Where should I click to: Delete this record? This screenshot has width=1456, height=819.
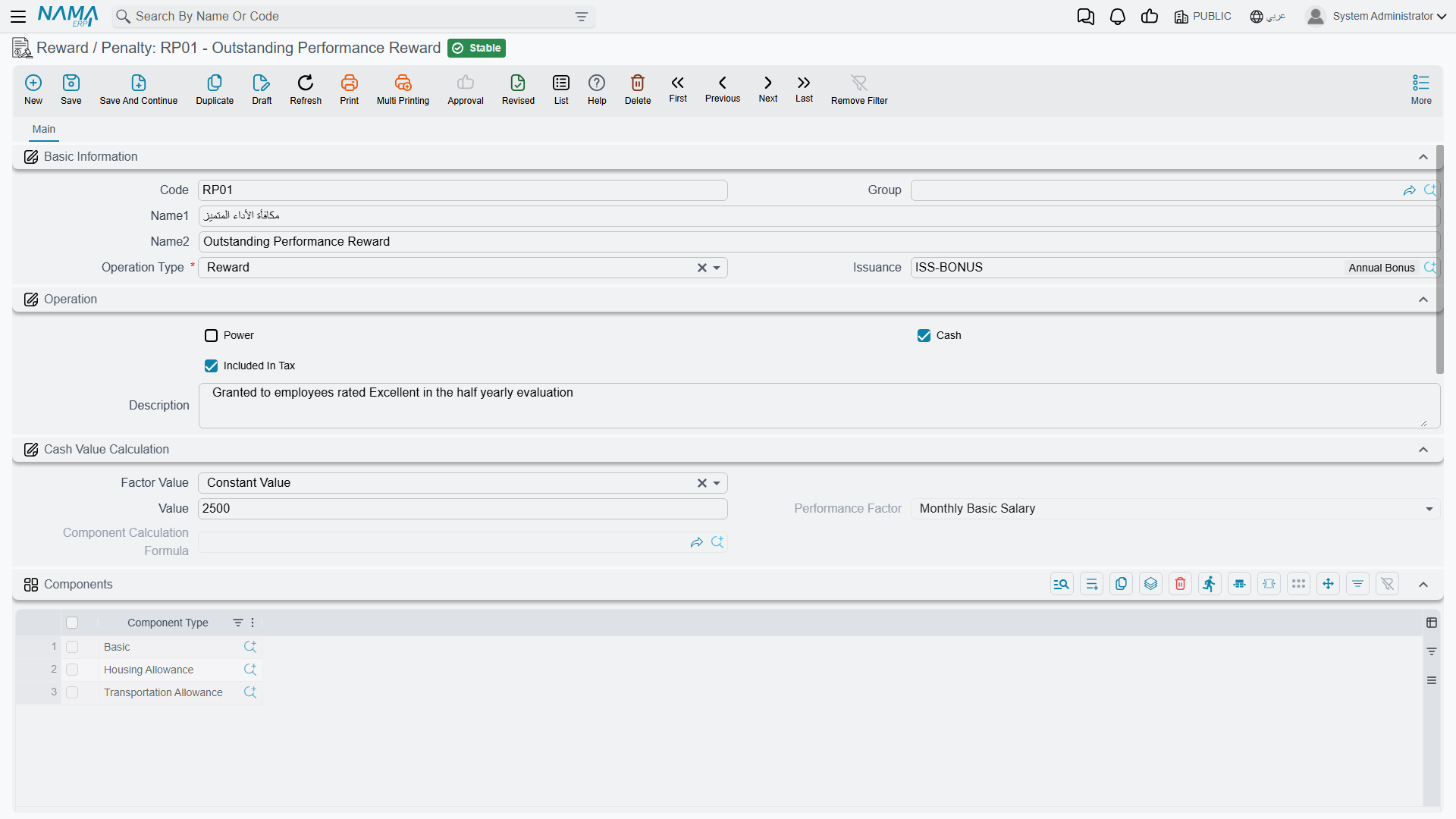click(x=638, y=89)
